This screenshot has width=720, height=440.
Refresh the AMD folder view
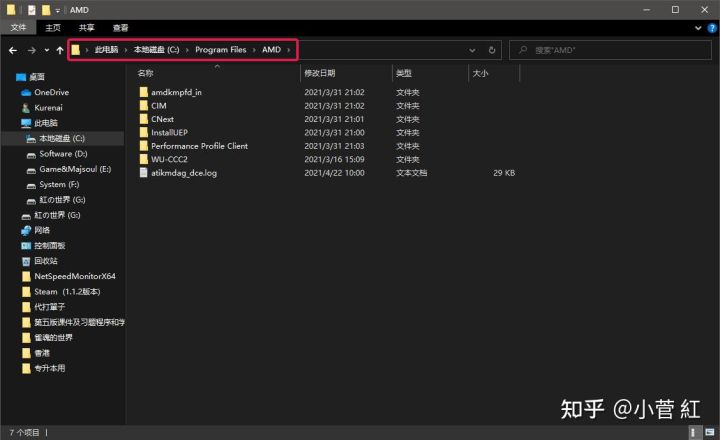coord(492,50)
